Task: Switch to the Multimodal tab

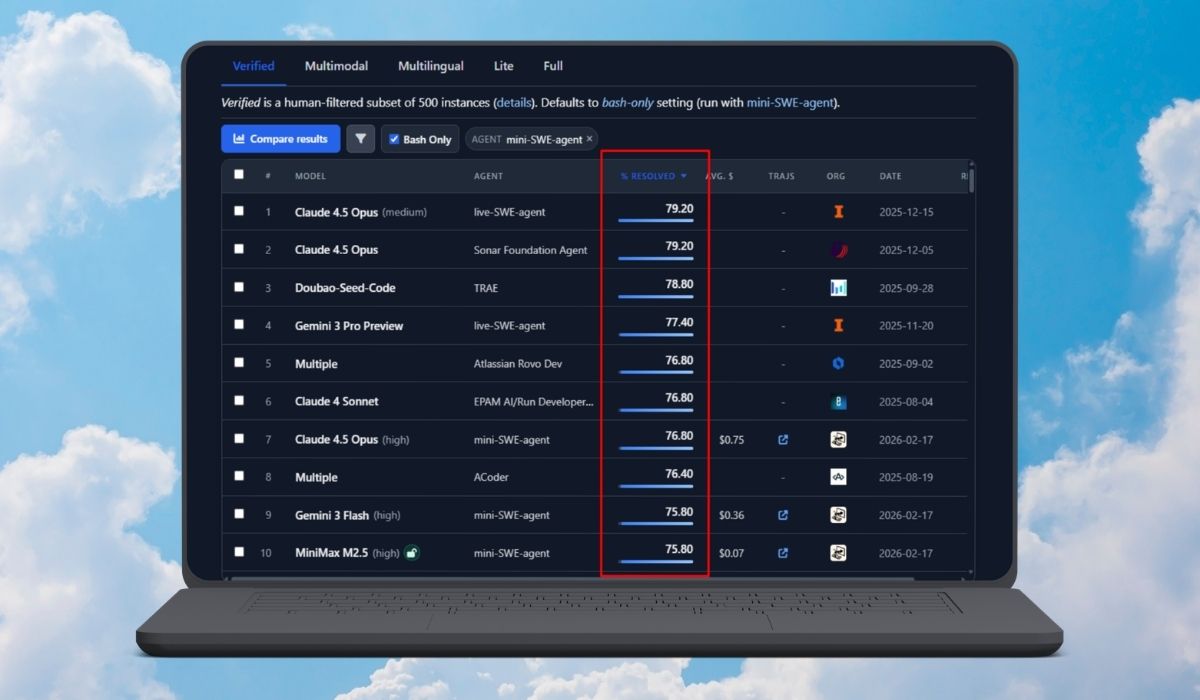Action: (x=336, y=66)
